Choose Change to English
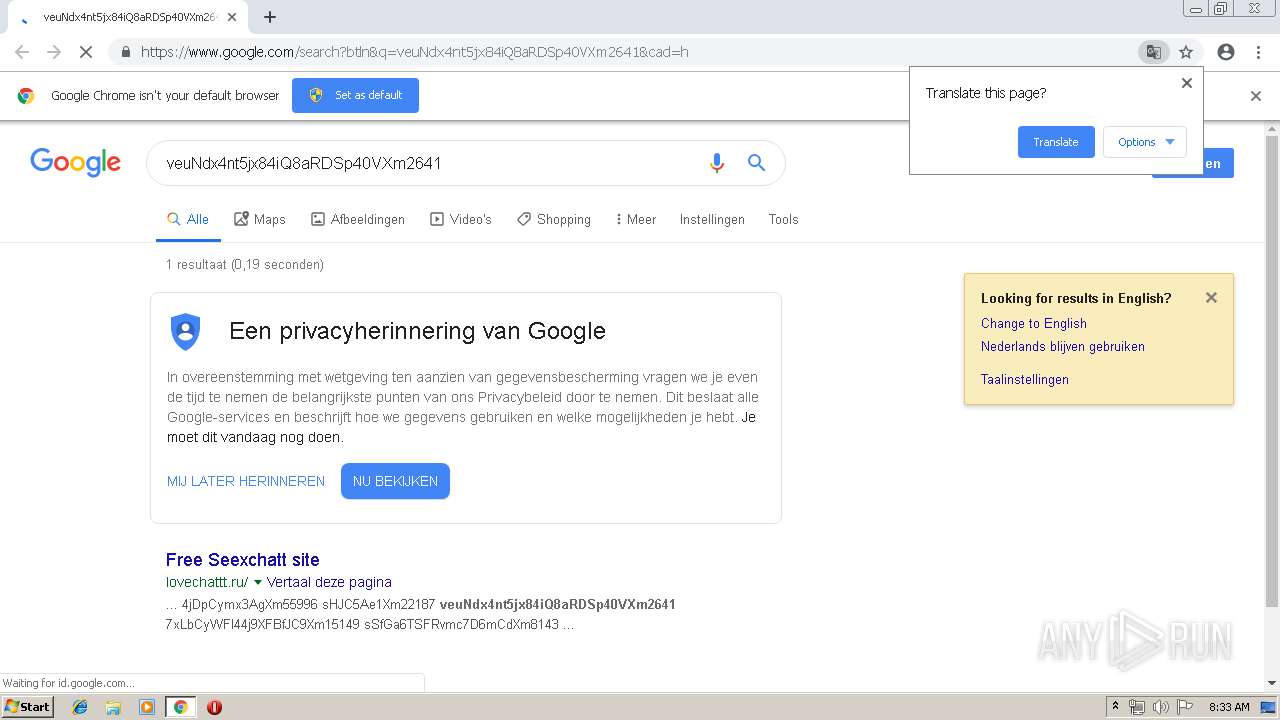The height and width of the screenshot is (720, 1280). pyautogui.click(x=1034, y=323)
